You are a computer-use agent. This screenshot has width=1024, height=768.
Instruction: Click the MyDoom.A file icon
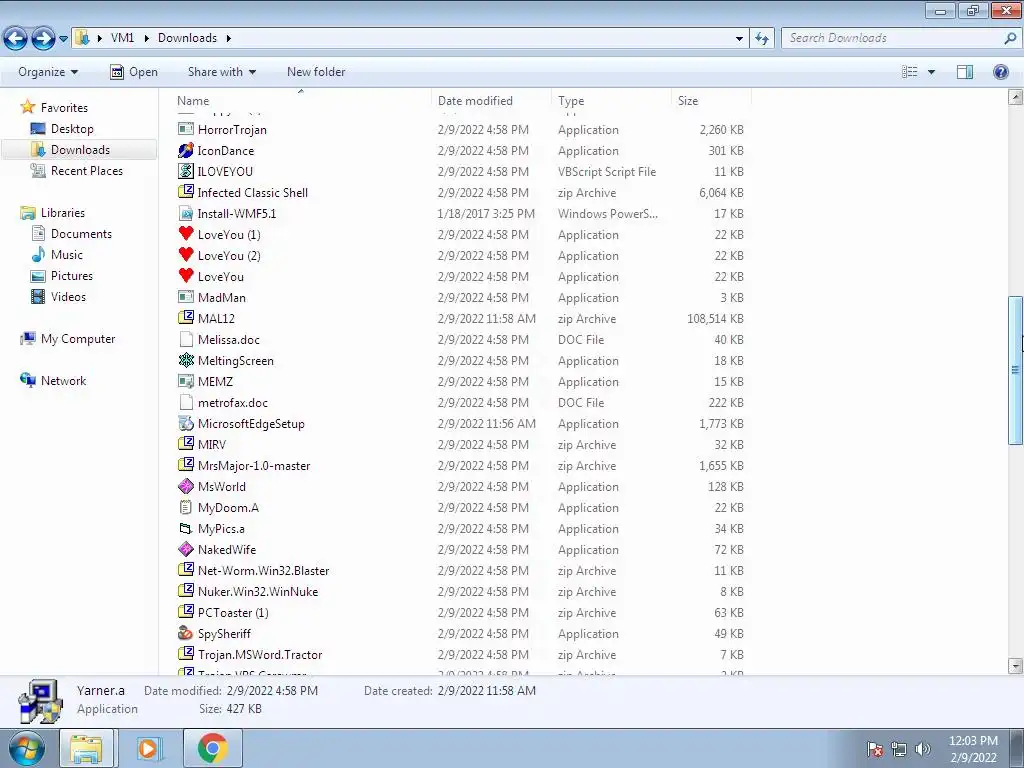pos(186,507)
